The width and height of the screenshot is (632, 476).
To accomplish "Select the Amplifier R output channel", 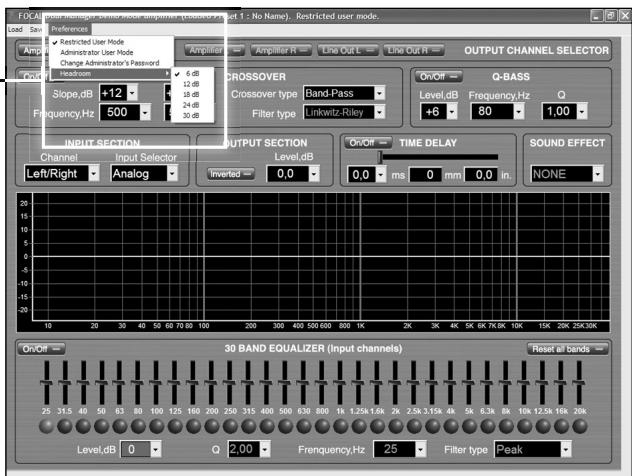I will (281, 50).
